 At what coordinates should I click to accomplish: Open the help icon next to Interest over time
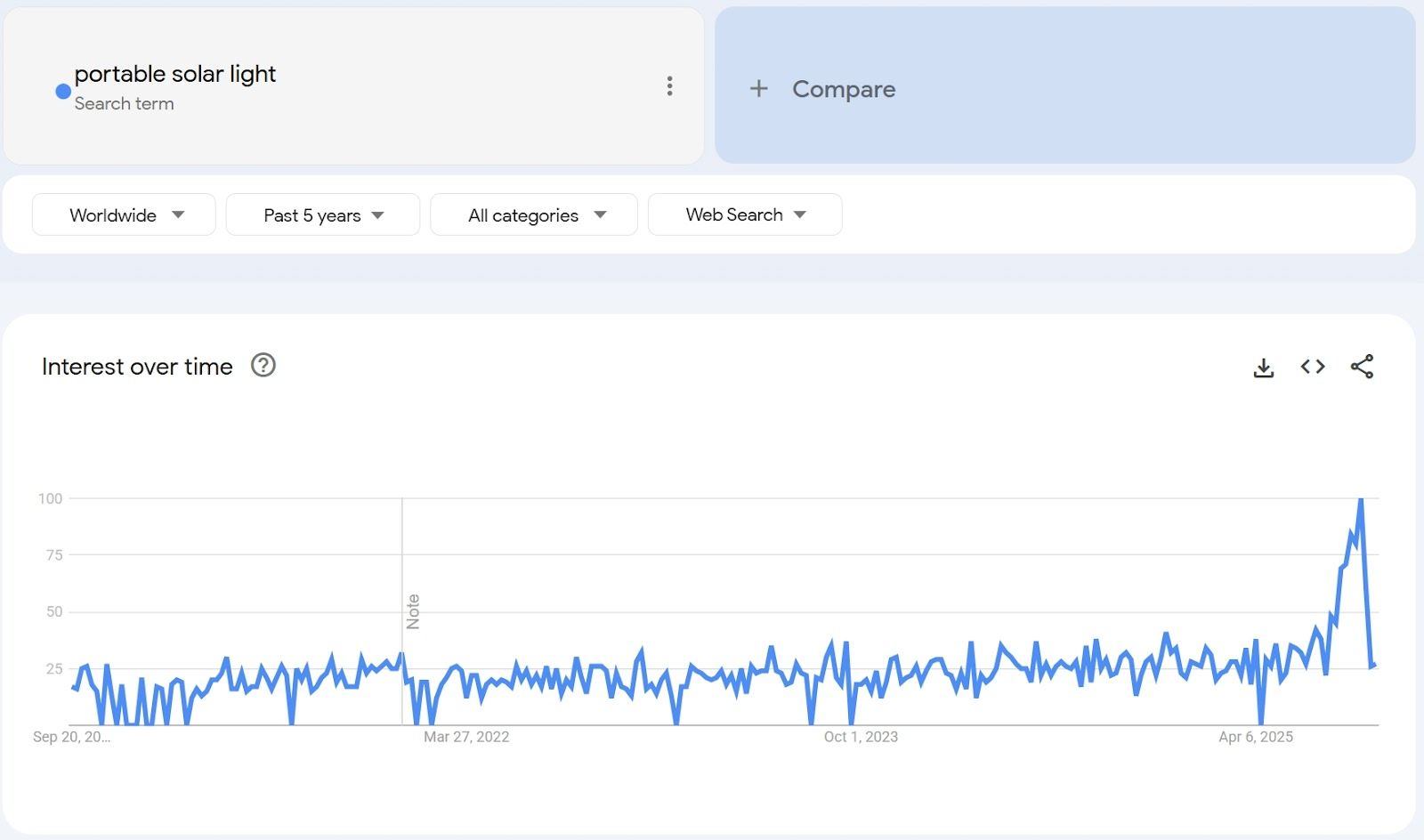263,366
